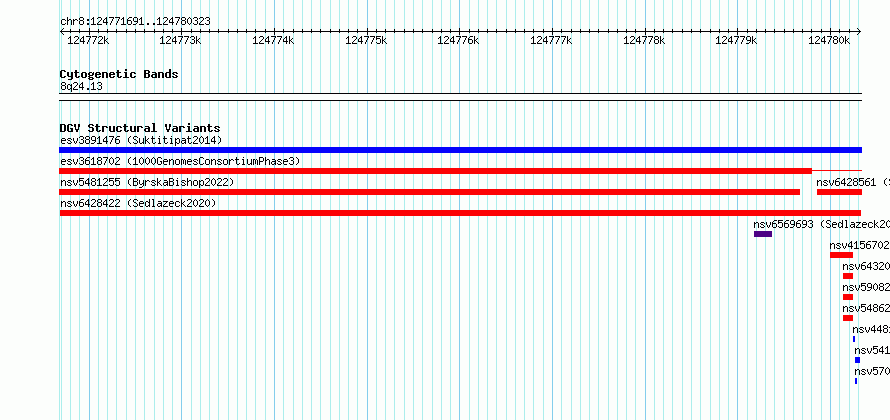Click the red esv3618702 variant bar

pyautogui.click(x=435, y=171)
